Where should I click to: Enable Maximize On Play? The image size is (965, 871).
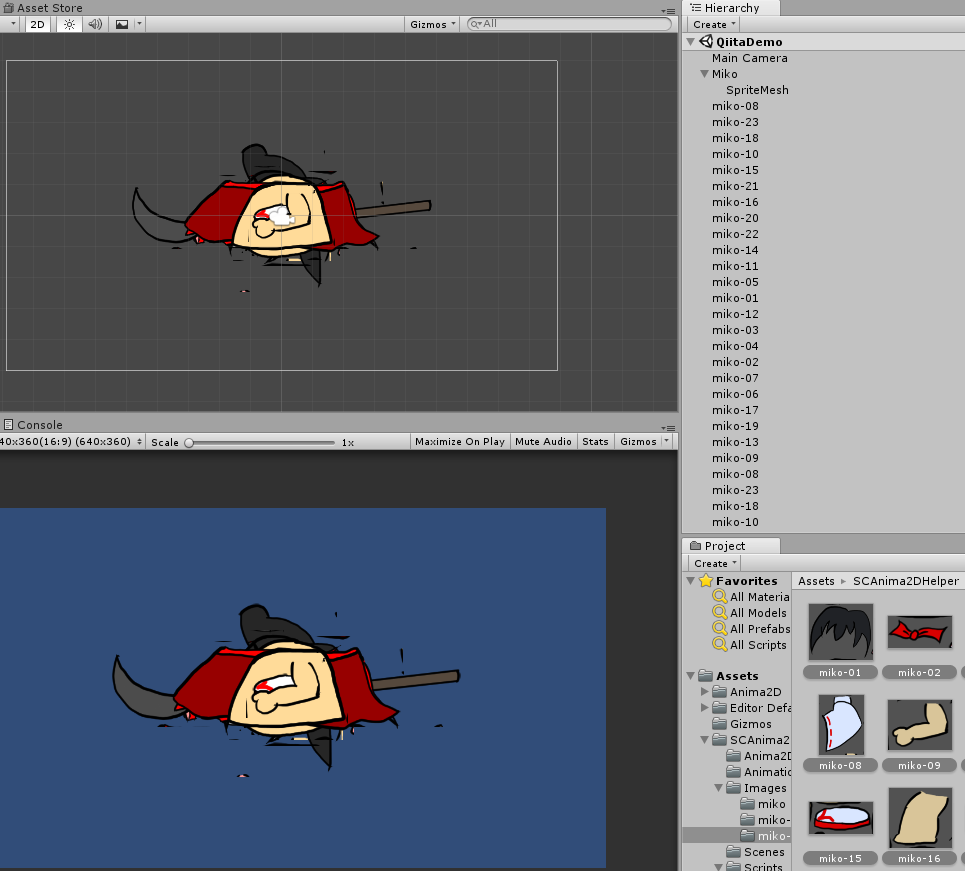coord(459,442)
